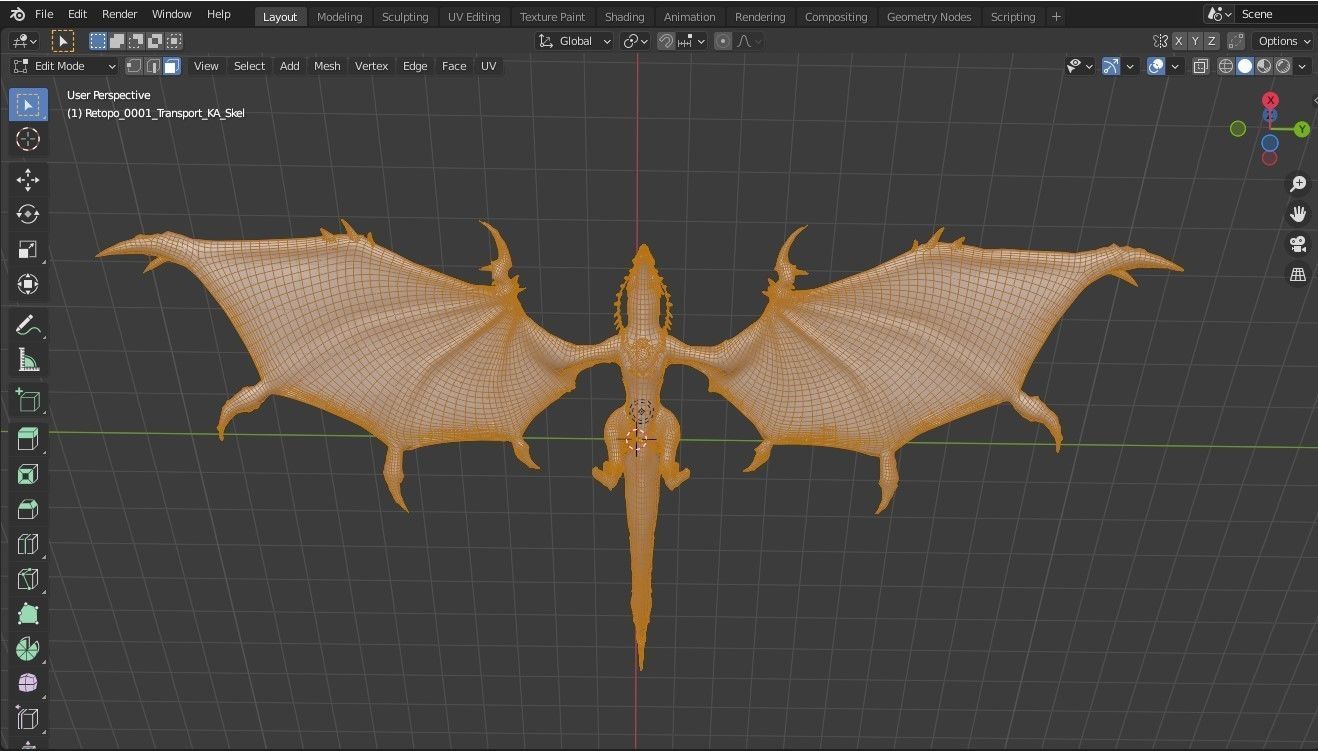Open object visibility eye dropdown

click(1080, 66)
